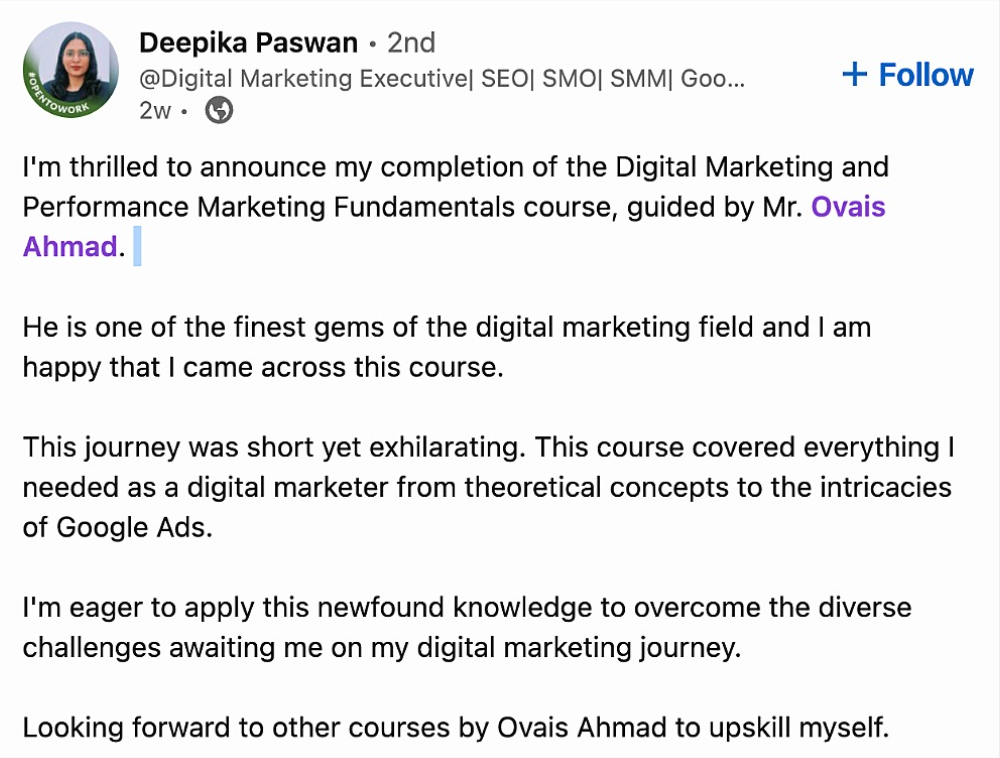Click the globe public visibility icon

click(219, 110)
